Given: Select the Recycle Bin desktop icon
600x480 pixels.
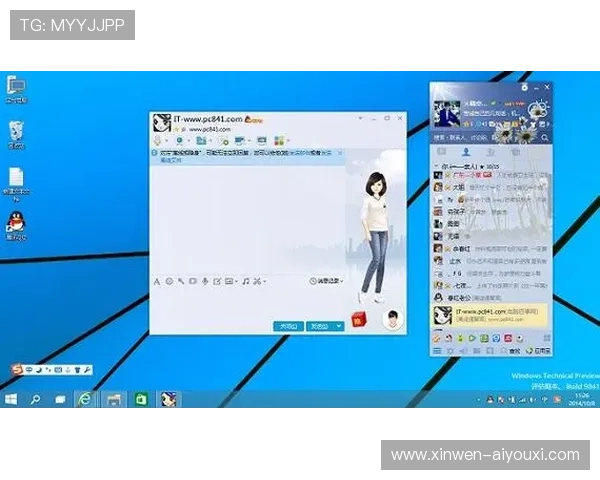Looking at the screenshot, I should point(16,135).
